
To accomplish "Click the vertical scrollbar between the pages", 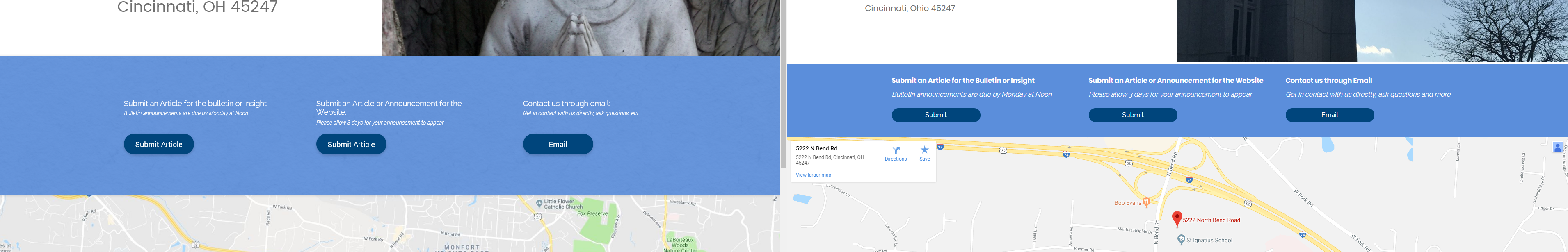I will 784,84.
